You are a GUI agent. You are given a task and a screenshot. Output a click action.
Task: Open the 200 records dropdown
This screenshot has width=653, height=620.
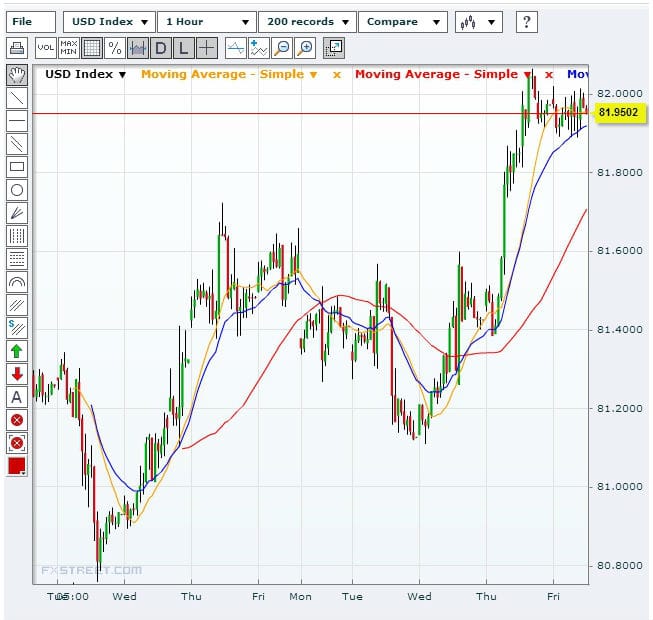point(307,22)
